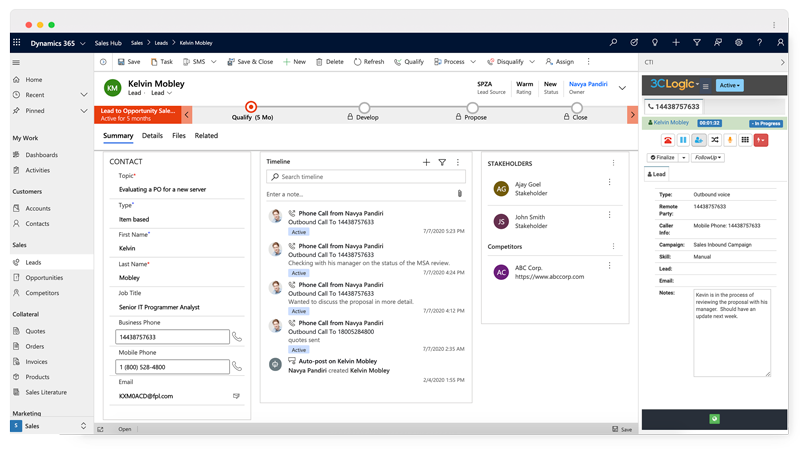Image resolution: width=800 pixels, height=449 pixels.
Task: Expand the SMS dropdown arrow
Action: [x=214, y=62]
